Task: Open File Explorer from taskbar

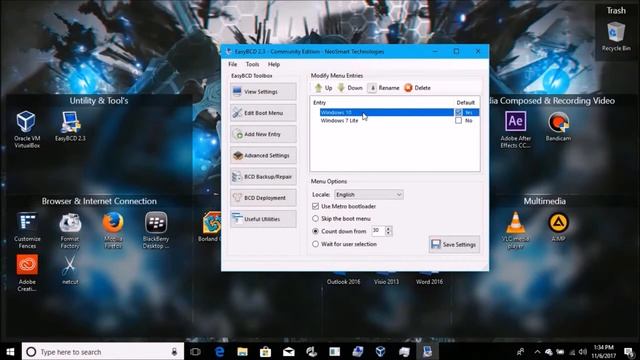Action: (242, 351)
